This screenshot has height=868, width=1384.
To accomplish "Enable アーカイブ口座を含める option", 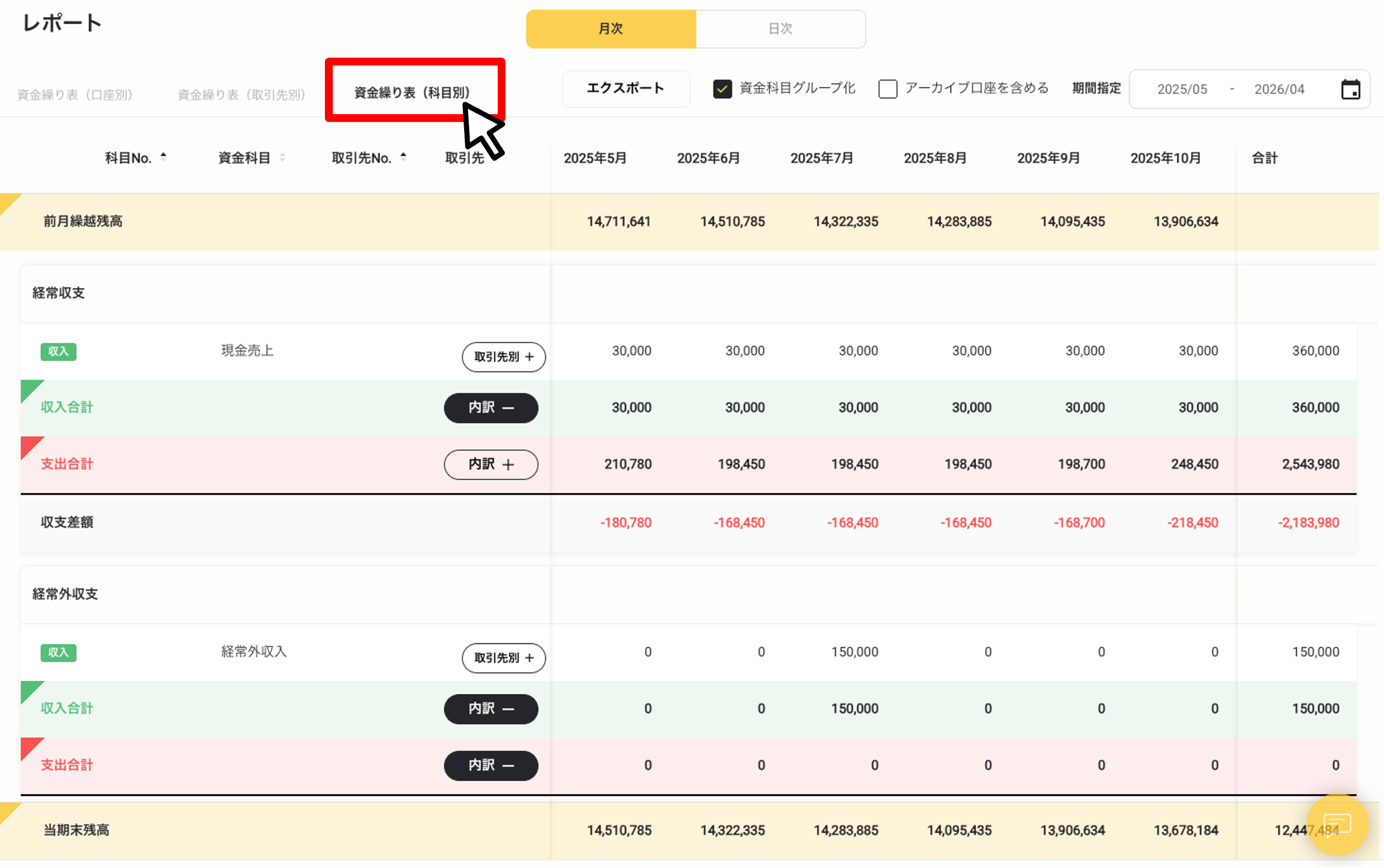I will pyautogui.click(x=888, y=89).
